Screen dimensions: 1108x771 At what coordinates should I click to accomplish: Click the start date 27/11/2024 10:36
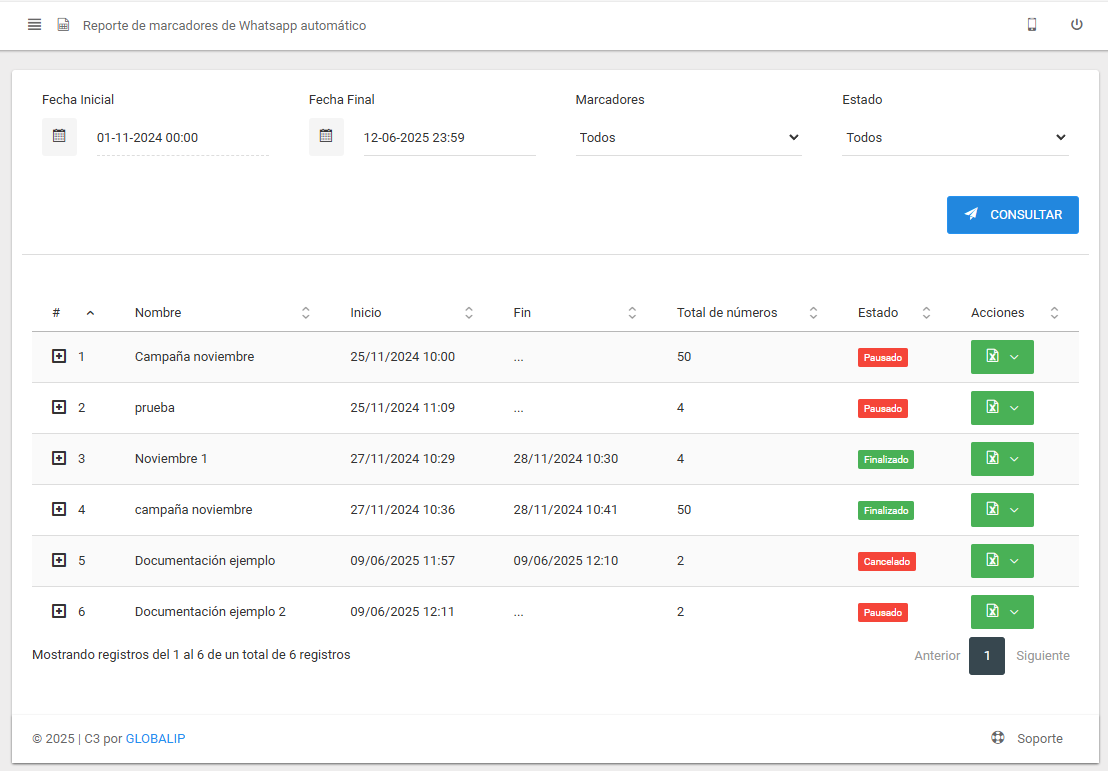click(403, 510)
